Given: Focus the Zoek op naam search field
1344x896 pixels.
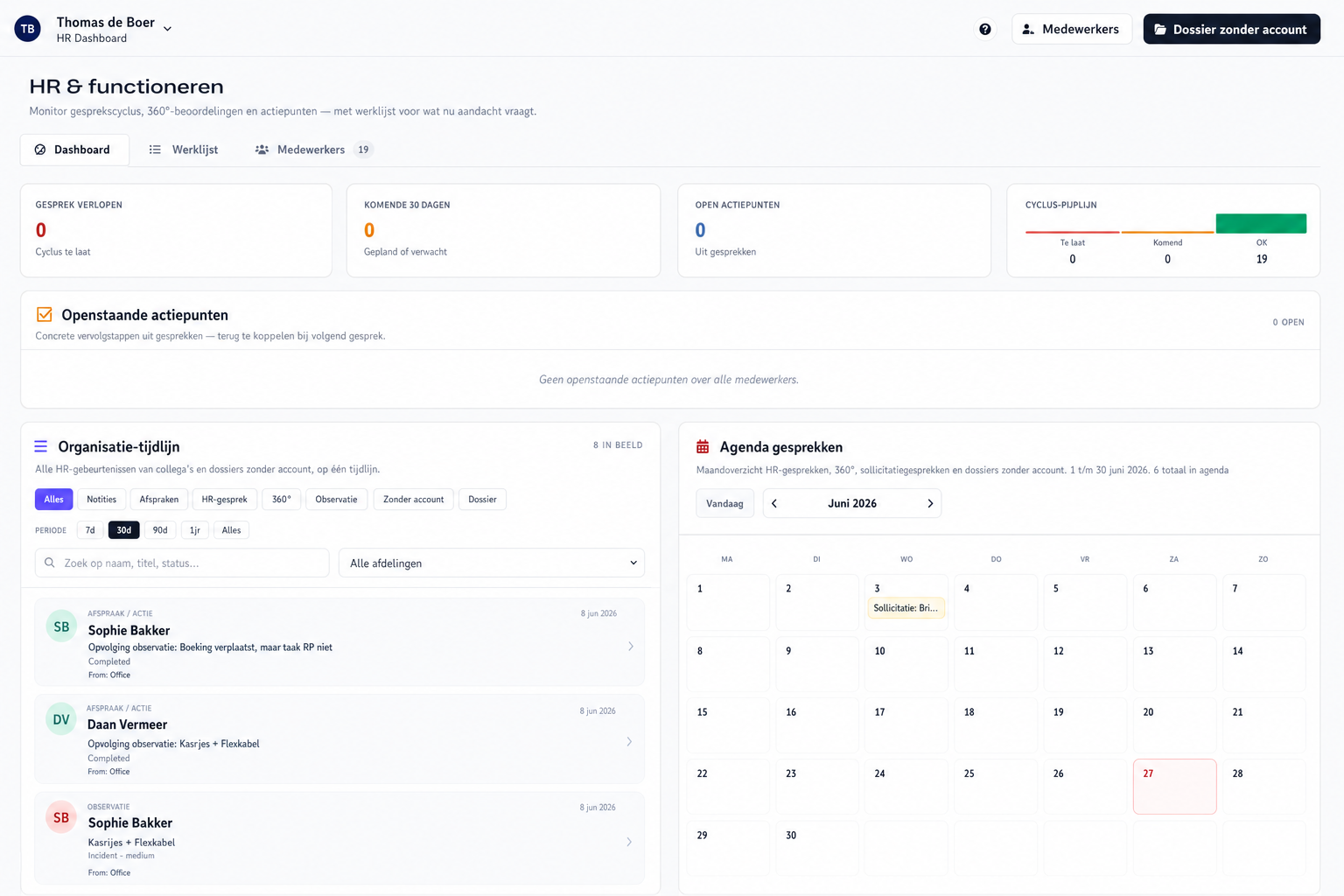Looking at the screenshot, I should (x=182, y=563).
